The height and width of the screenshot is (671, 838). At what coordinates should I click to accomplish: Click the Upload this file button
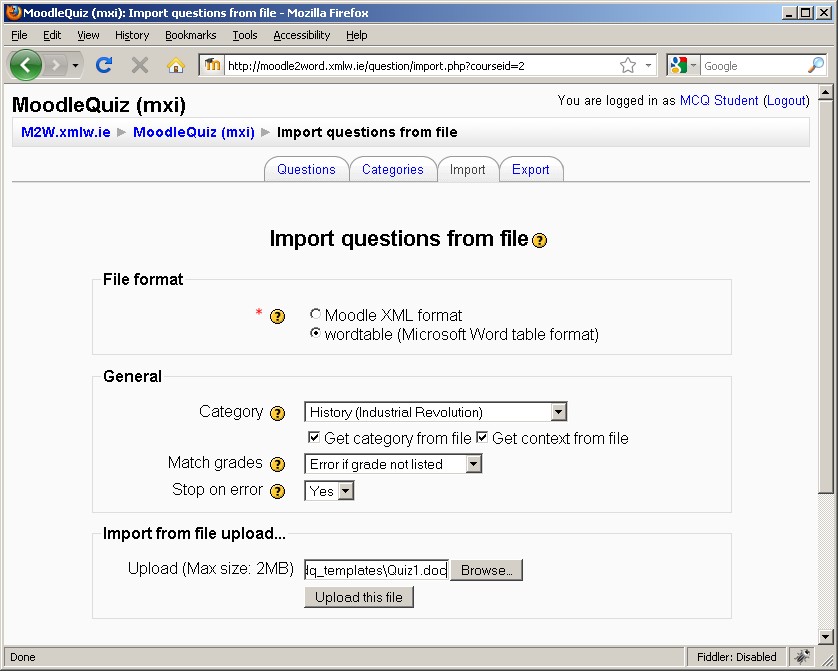coord(359,597)
